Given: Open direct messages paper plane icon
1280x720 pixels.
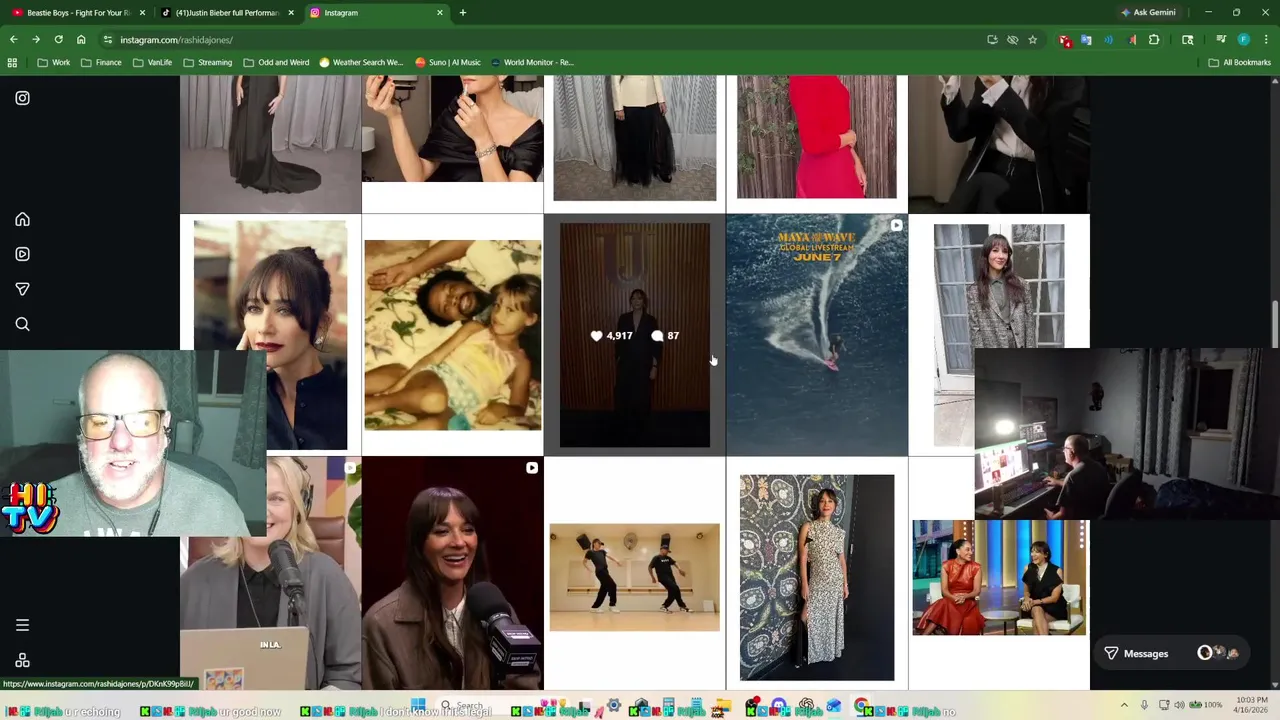Looking at the screenshot, I should (x=22, y=289).
